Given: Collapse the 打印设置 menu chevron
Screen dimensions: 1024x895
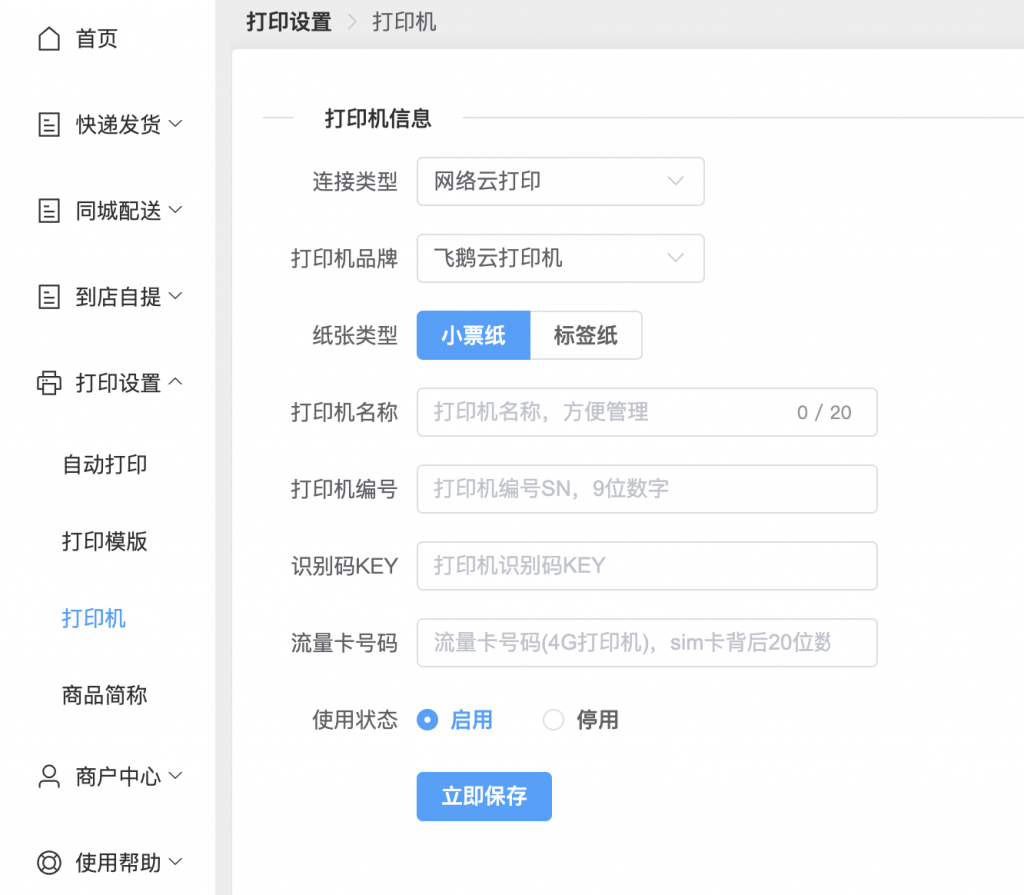Looking at the screenshot, I should click(175, 382).
